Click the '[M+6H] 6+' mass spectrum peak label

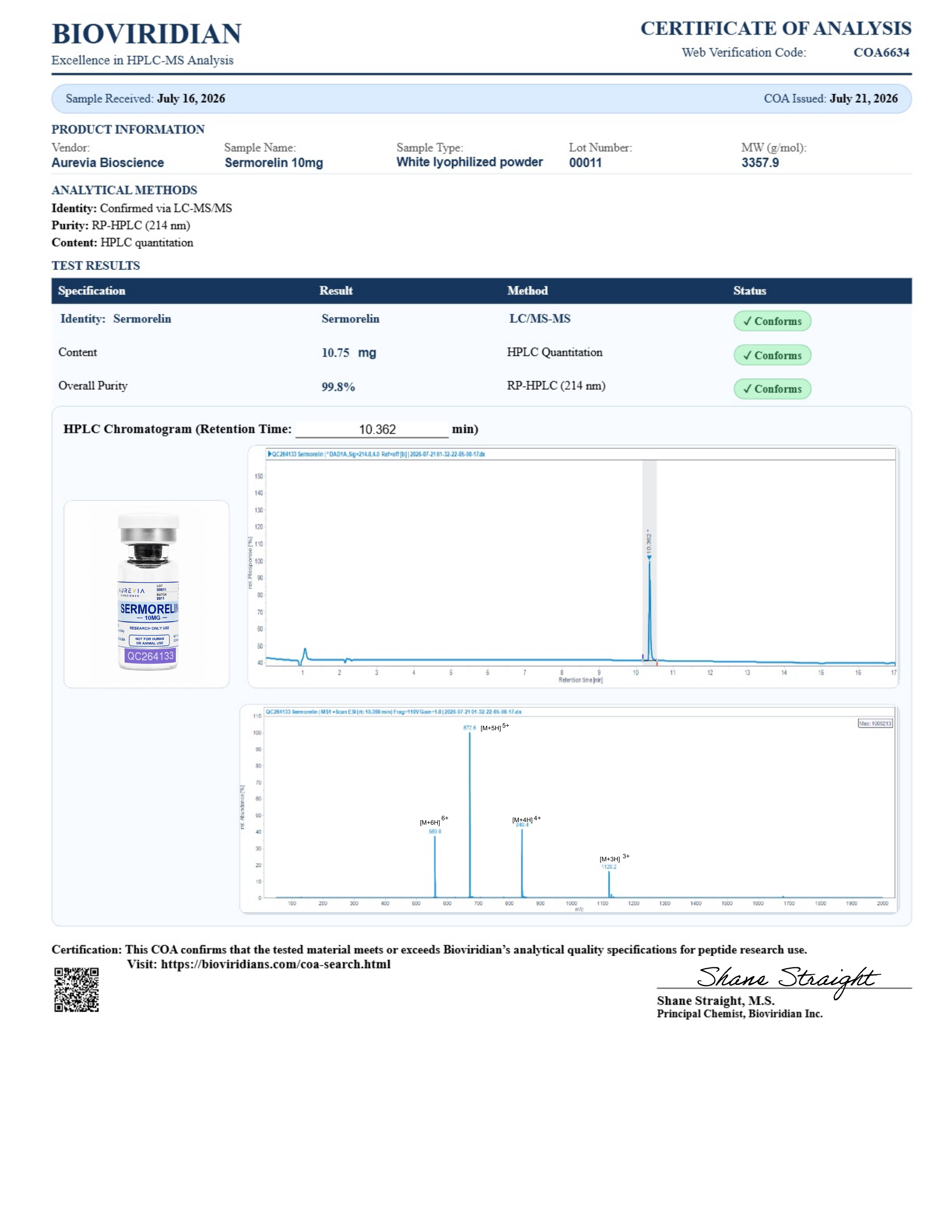434,821
